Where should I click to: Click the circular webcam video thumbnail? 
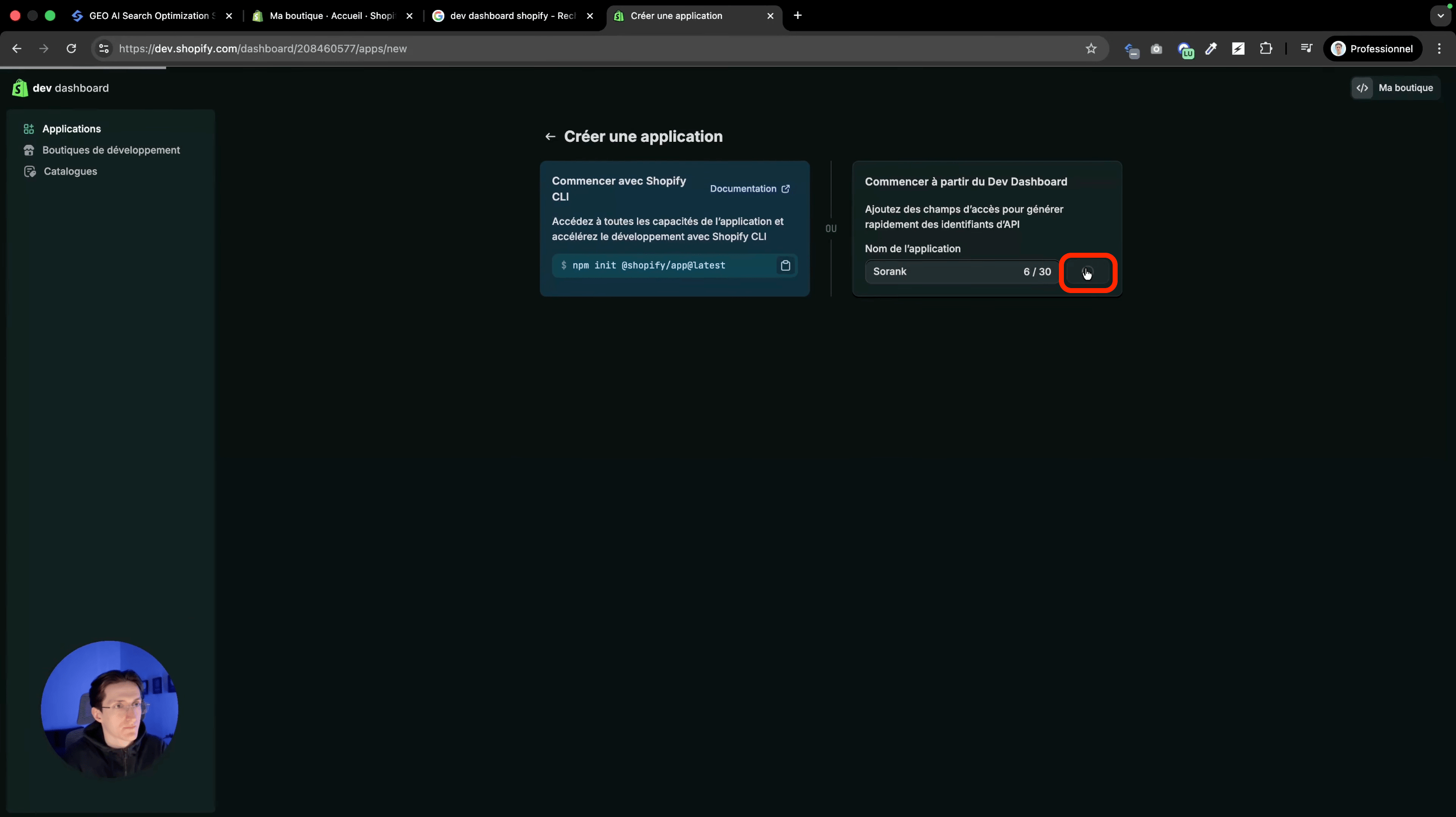point(109,709)
